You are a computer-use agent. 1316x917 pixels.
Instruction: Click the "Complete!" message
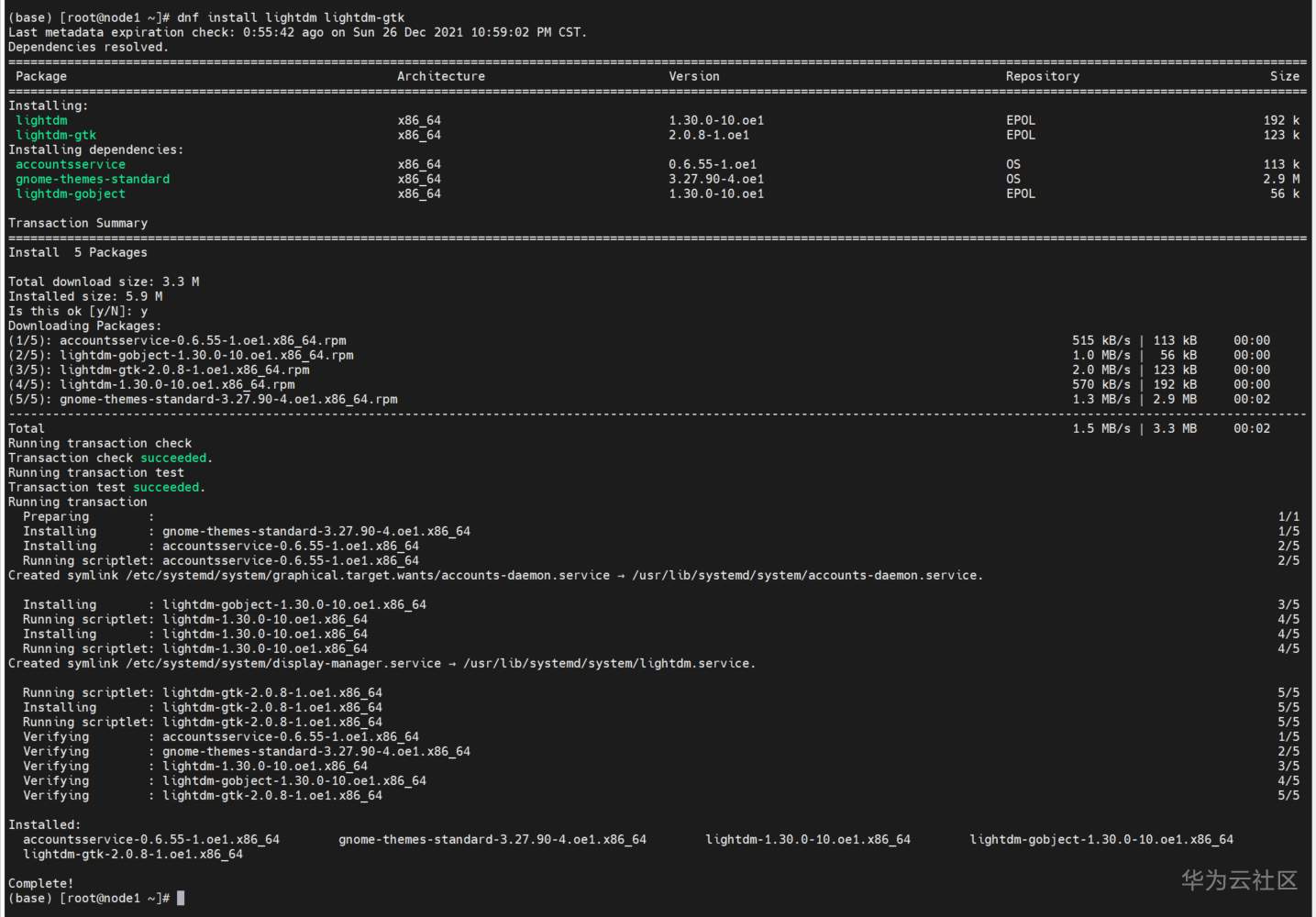[41, 883]
